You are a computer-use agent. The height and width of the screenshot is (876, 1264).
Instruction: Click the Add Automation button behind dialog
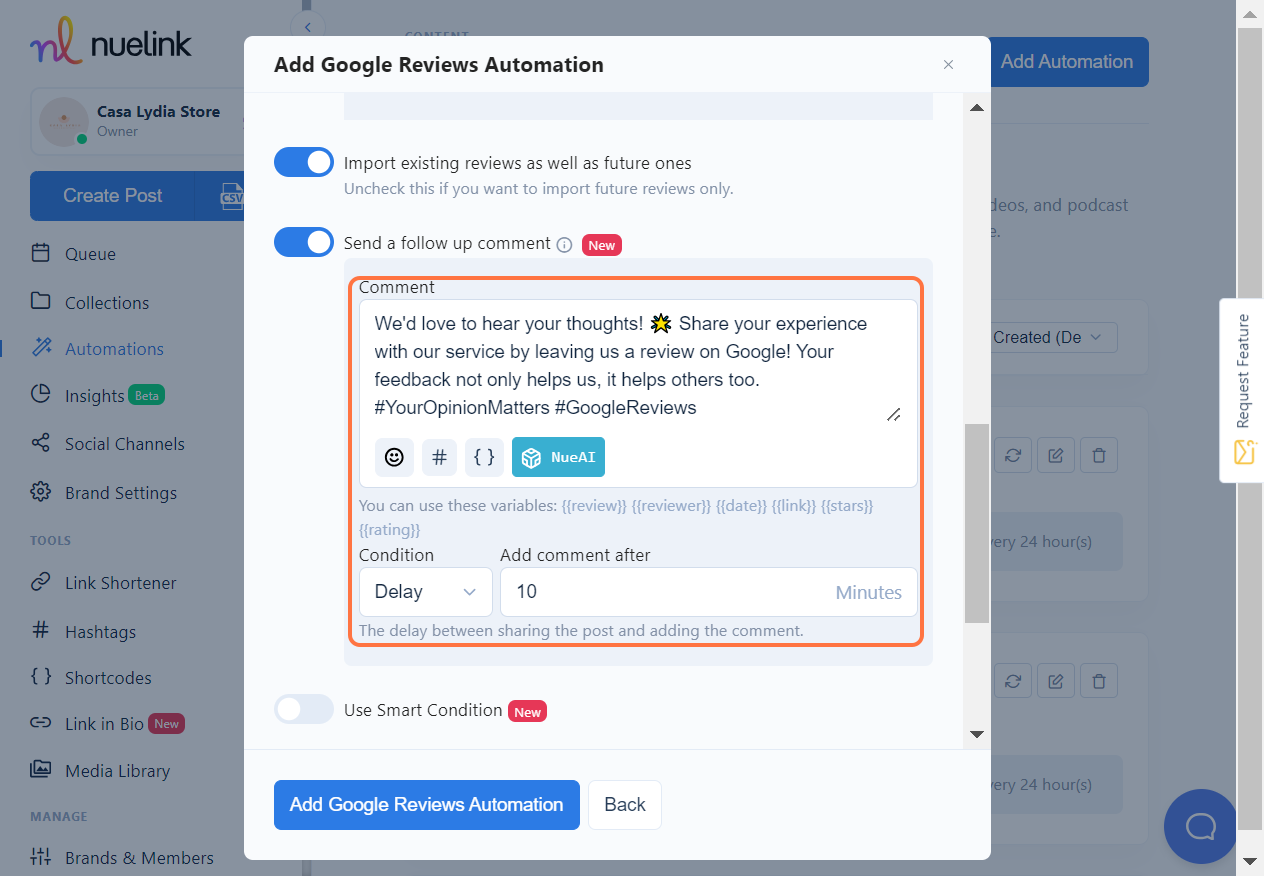tap(1067, 62)
